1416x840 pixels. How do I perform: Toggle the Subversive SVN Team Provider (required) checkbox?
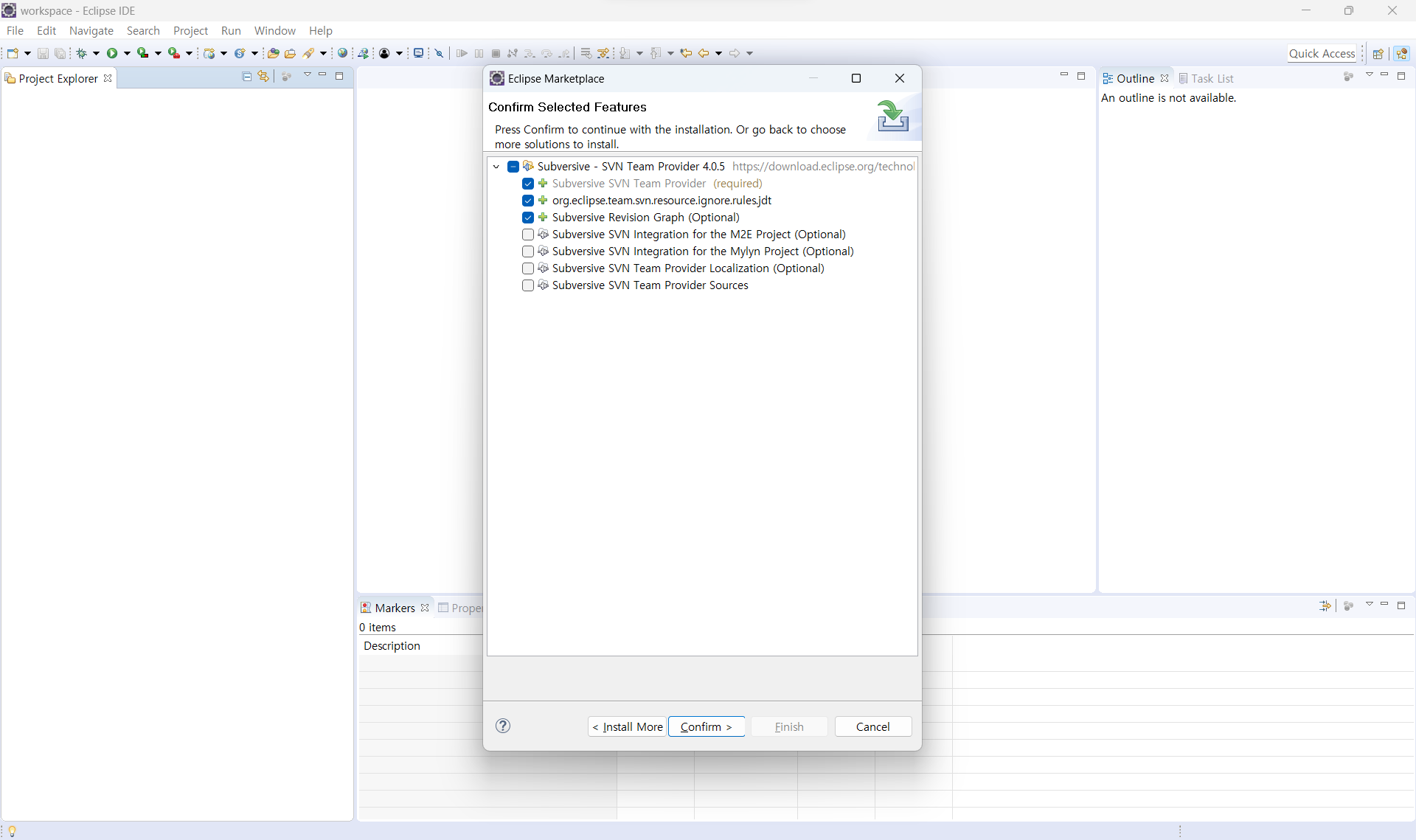click(528, 184)
